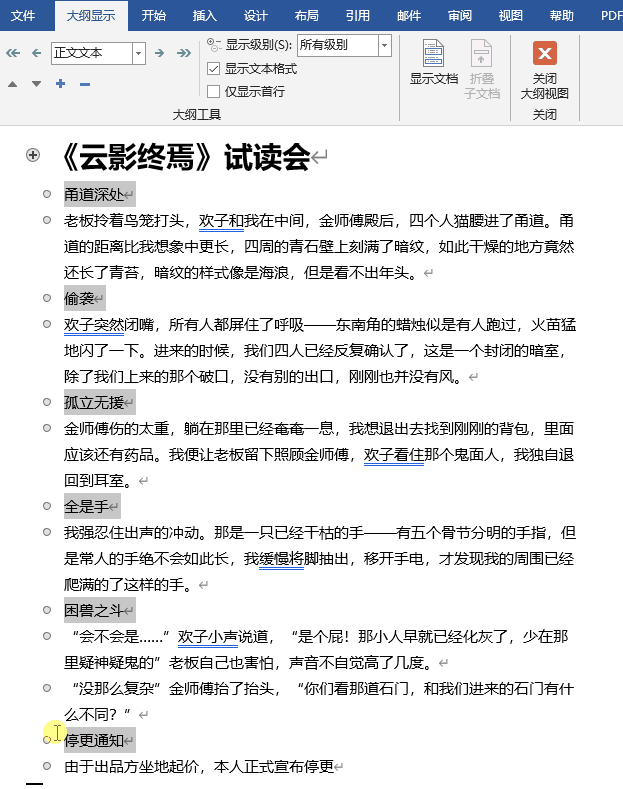Promote outline level single-left arrow
Viewport: 623px width, 789px height.
pyautogui.click(x=36, y=53)
